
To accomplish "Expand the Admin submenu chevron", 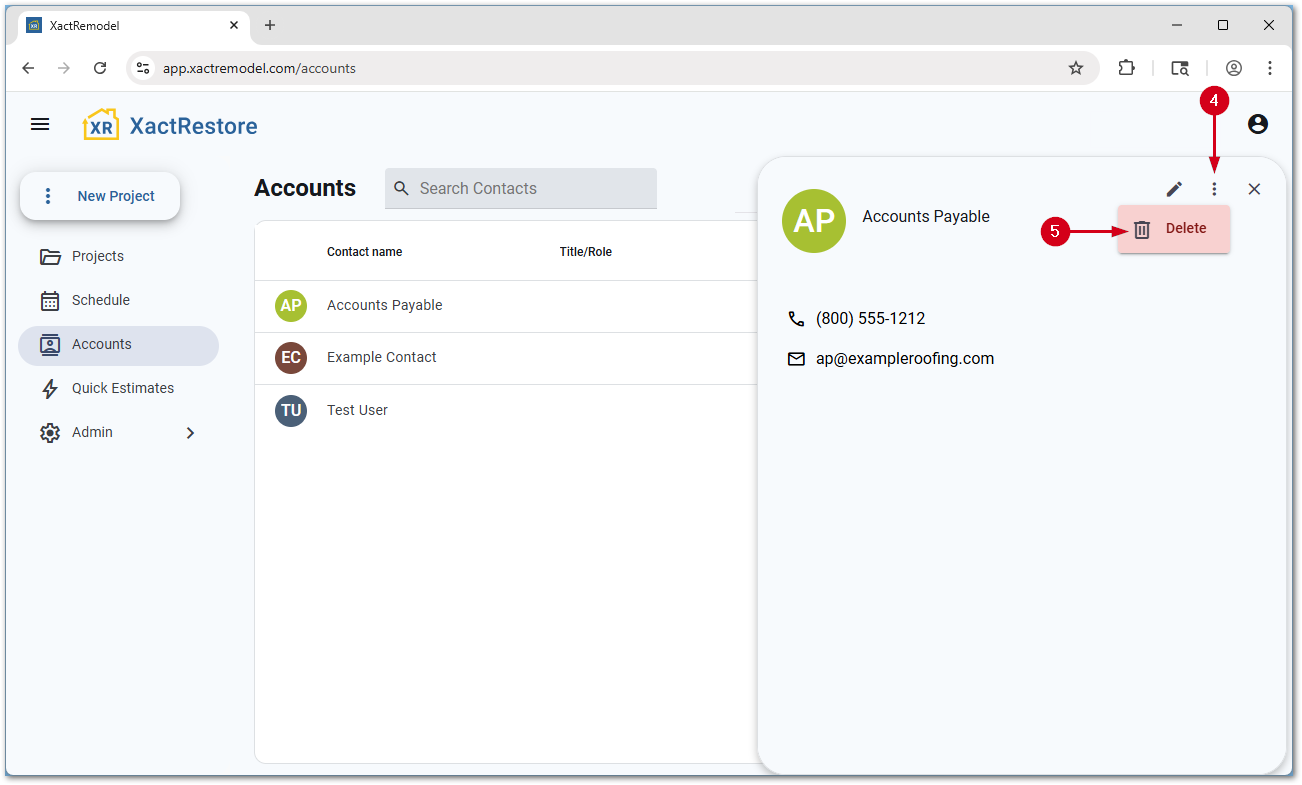I will (x=190, y=433).
